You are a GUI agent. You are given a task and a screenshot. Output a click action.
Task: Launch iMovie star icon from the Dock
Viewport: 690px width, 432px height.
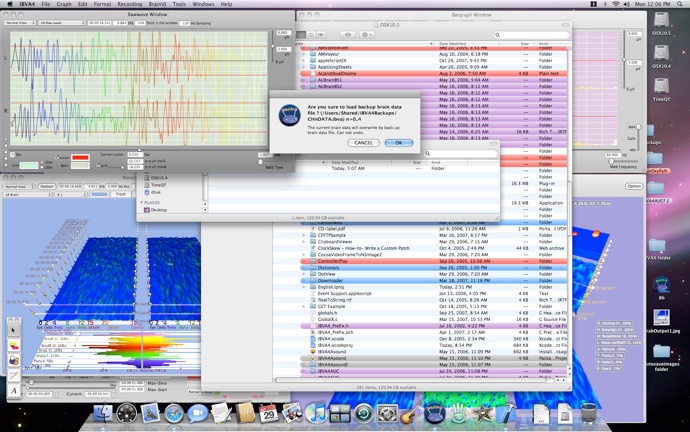pyautogui.click(x=482, y=414)
